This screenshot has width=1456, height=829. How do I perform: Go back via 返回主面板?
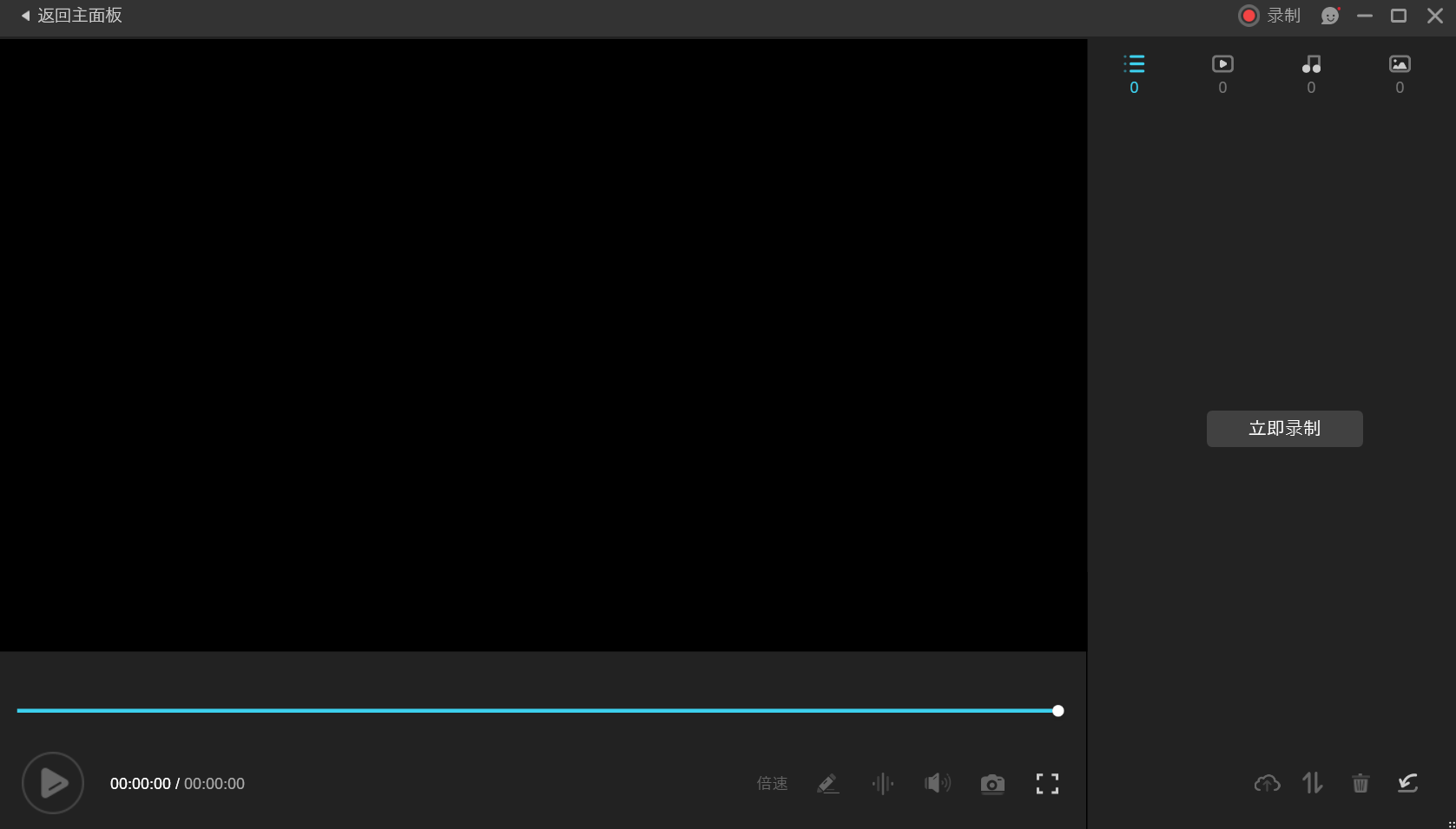71,16
